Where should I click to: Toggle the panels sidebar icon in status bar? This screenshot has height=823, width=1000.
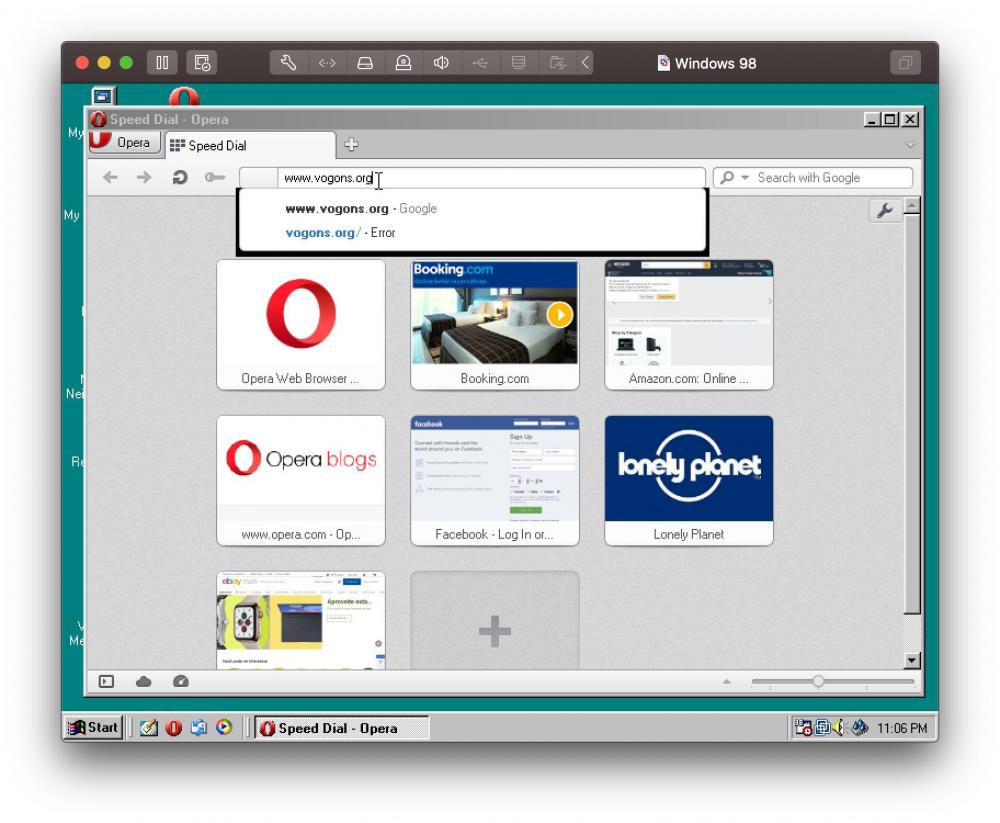106,681
